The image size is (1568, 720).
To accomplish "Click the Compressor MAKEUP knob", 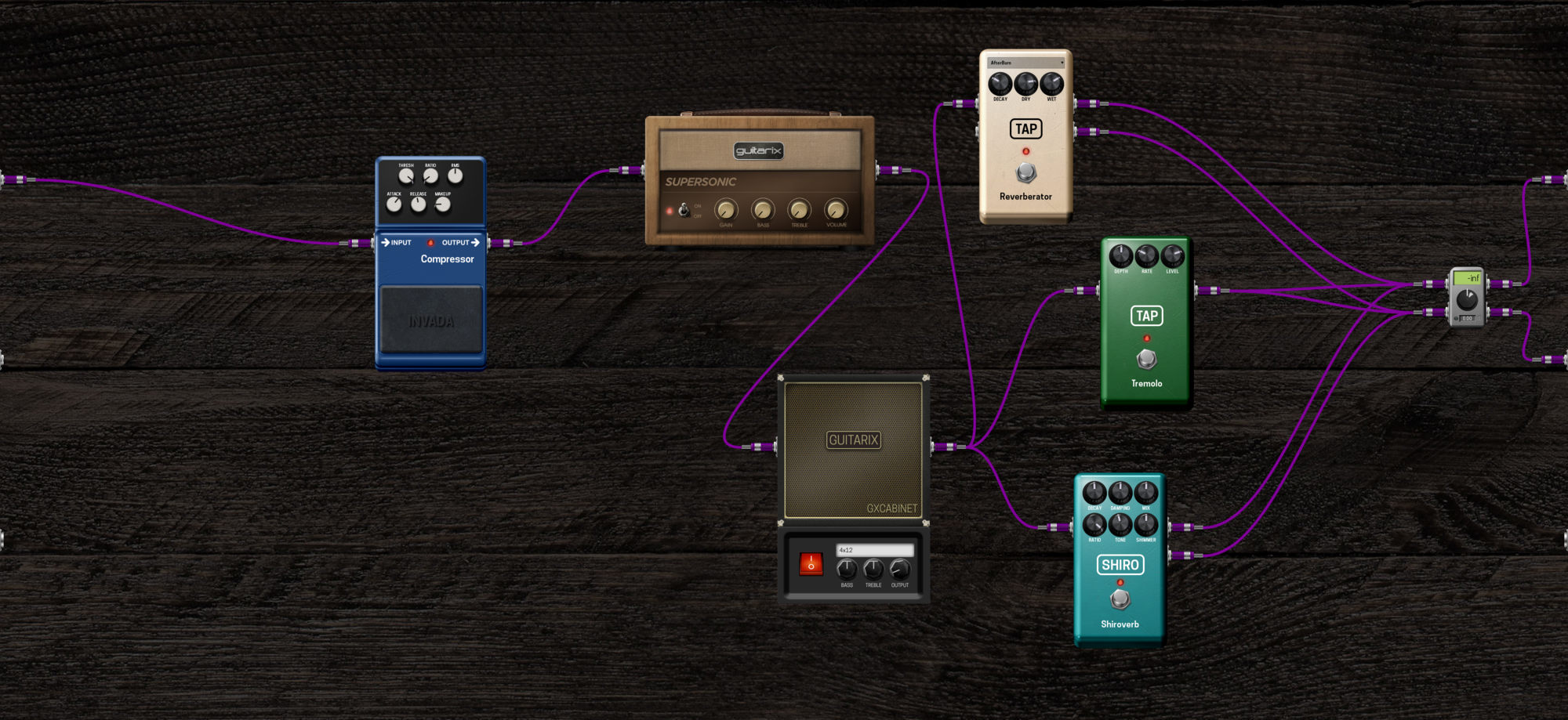I will [443, 204].
